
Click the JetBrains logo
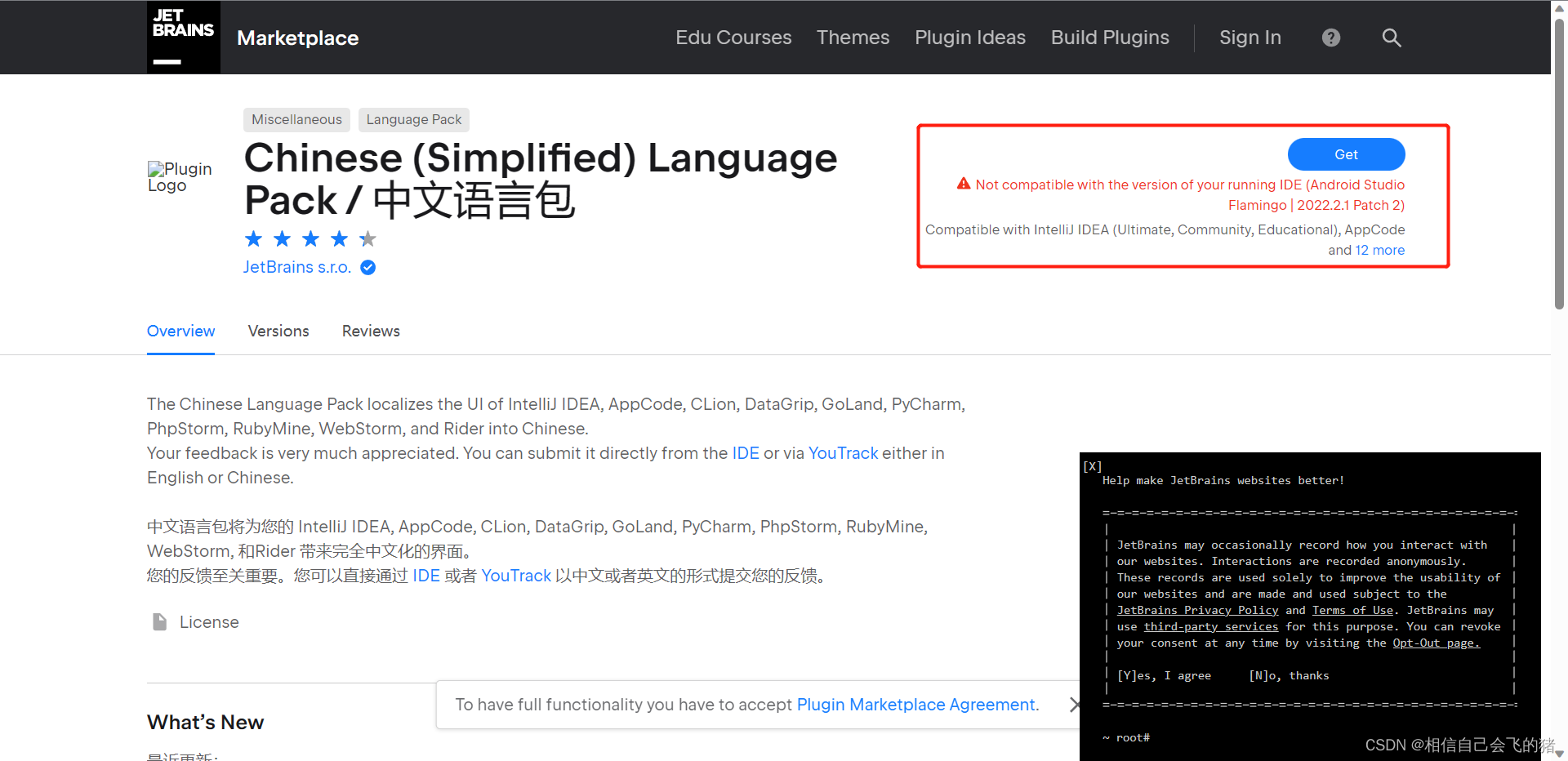coord(184,37)
